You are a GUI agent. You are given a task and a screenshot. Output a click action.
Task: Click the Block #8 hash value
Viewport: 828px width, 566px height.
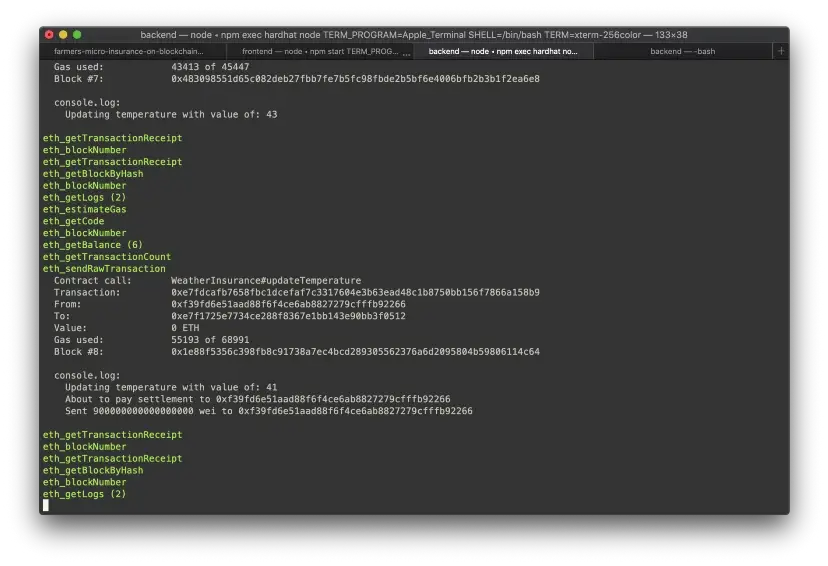(355, 352)
